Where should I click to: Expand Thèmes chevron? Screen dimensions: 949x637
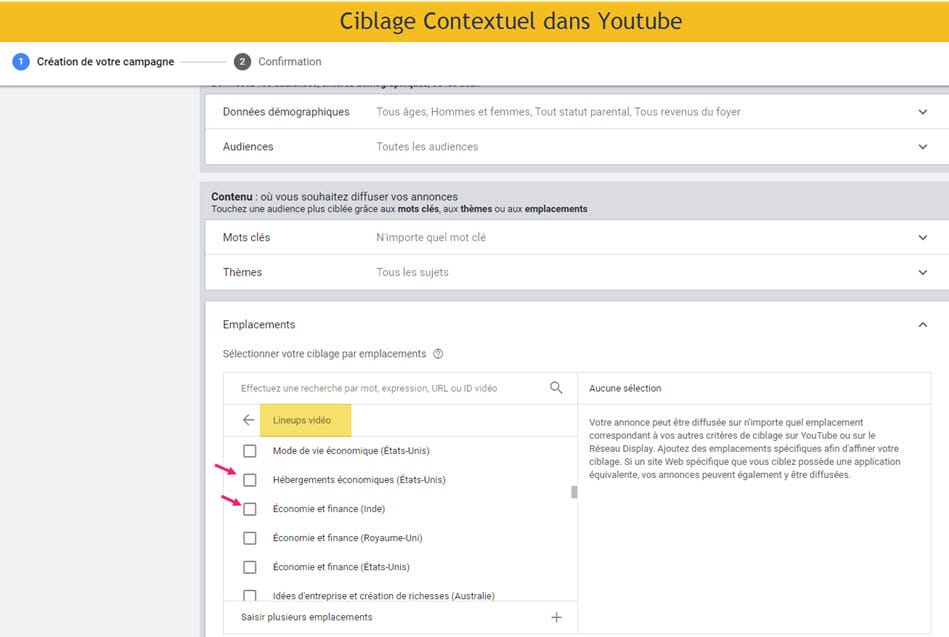(x=922, y=272)
